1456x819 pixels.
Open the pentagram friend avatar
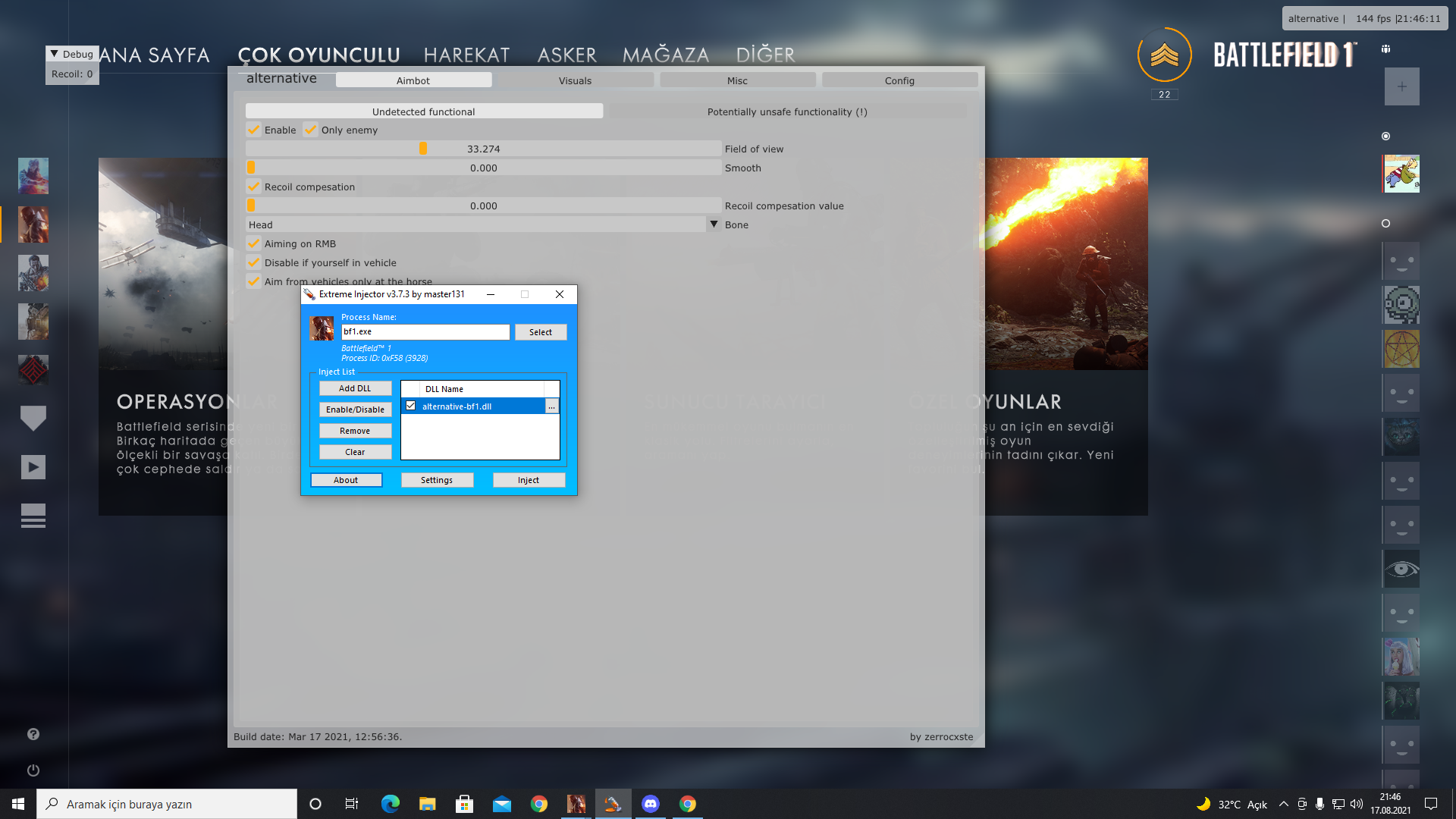(1401, 350)
